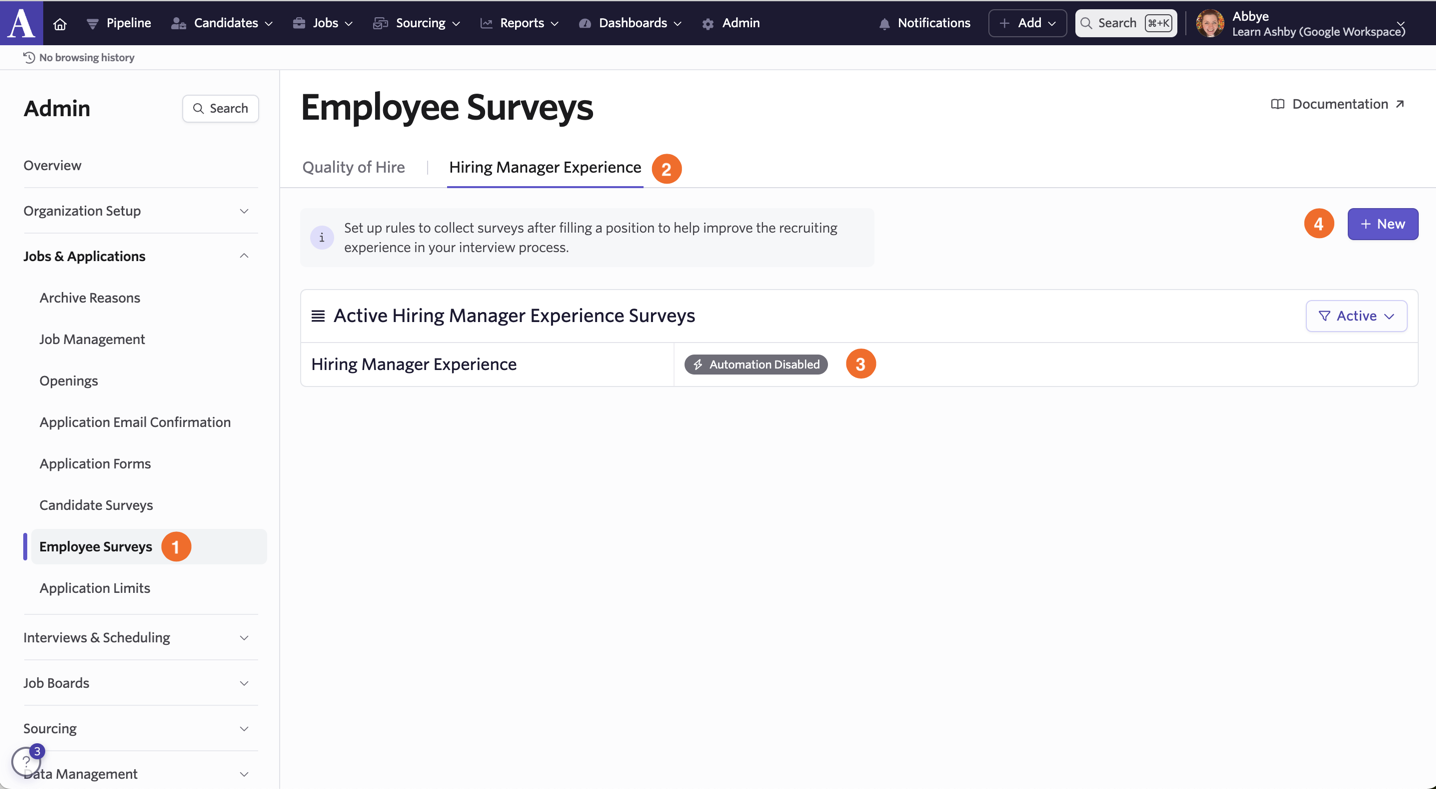
Task: Click the bell Notifications icon
Action: tap(884, 23)
